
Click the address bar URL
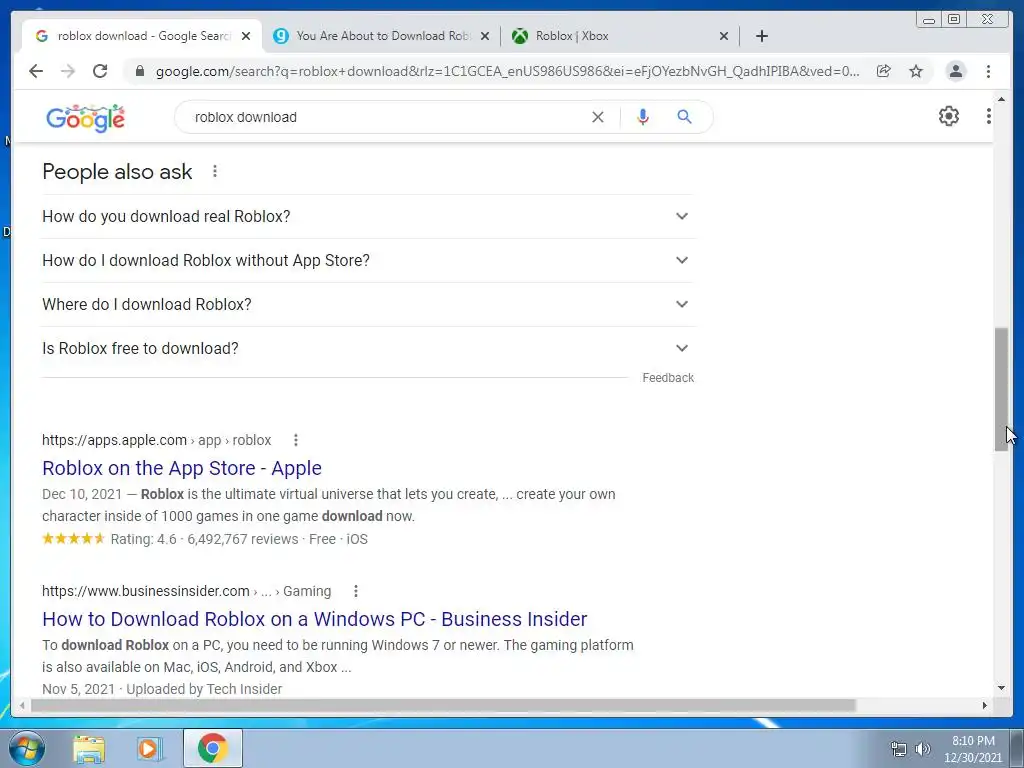(507, 71)
